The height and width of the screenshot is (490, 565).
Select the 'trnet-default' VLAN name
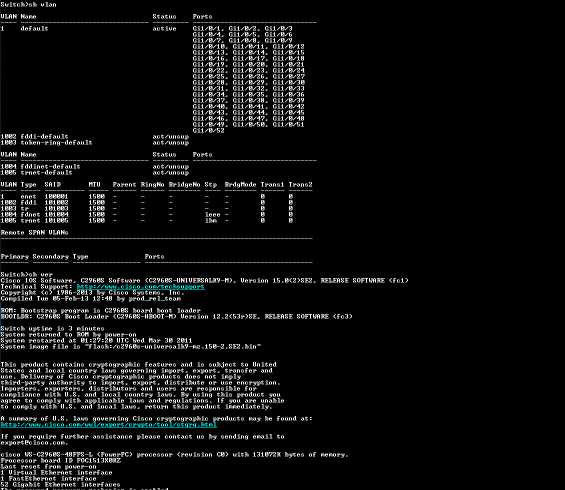click(x=46, y=173)
